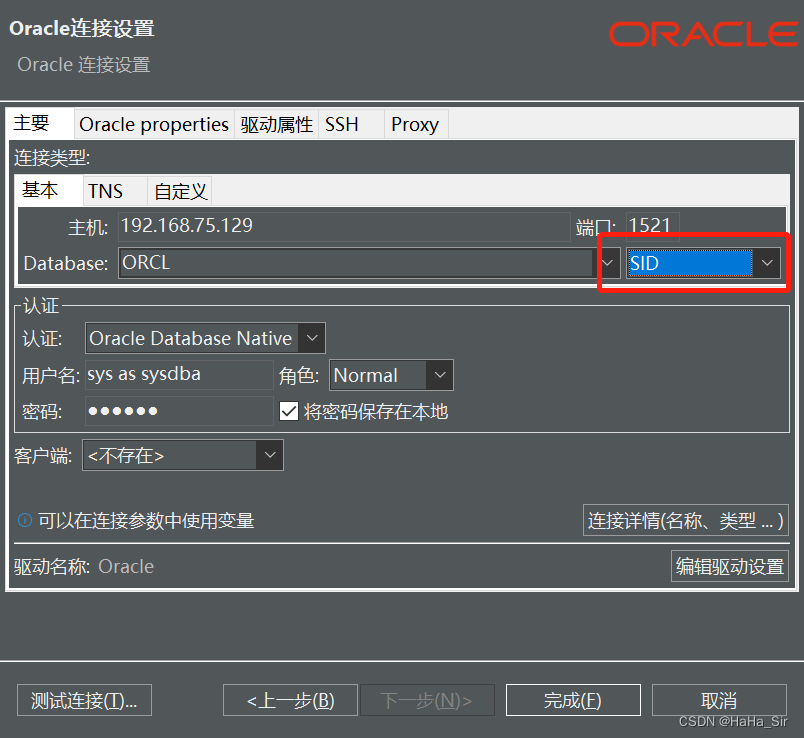Click the info icon beside variables hint
Screen dimensions: 804x738
click(25, 521)
